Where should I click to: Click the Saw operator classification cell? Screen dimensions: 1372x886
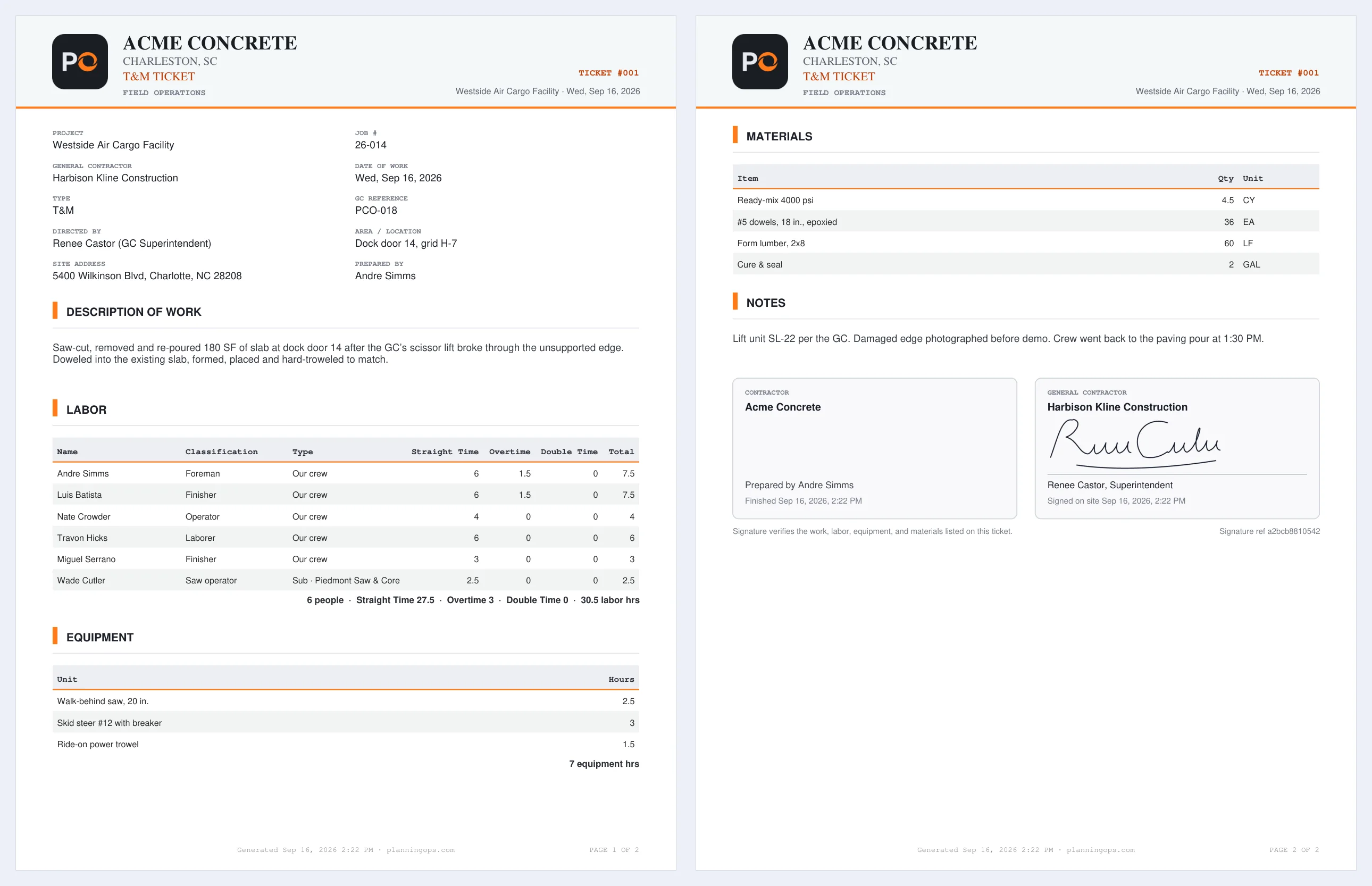coord(211,581)
